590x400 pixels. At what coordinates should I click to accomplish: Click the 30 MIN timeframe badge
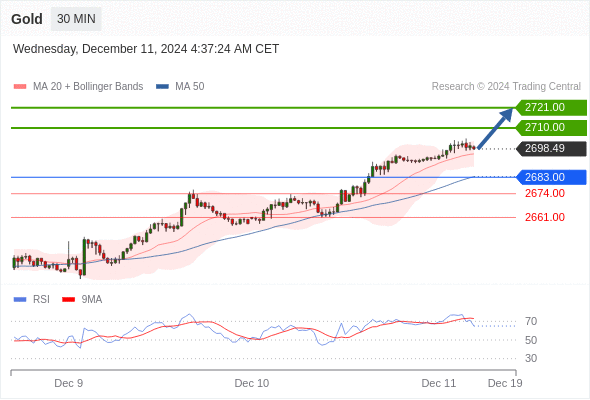[x=76, y=19]
